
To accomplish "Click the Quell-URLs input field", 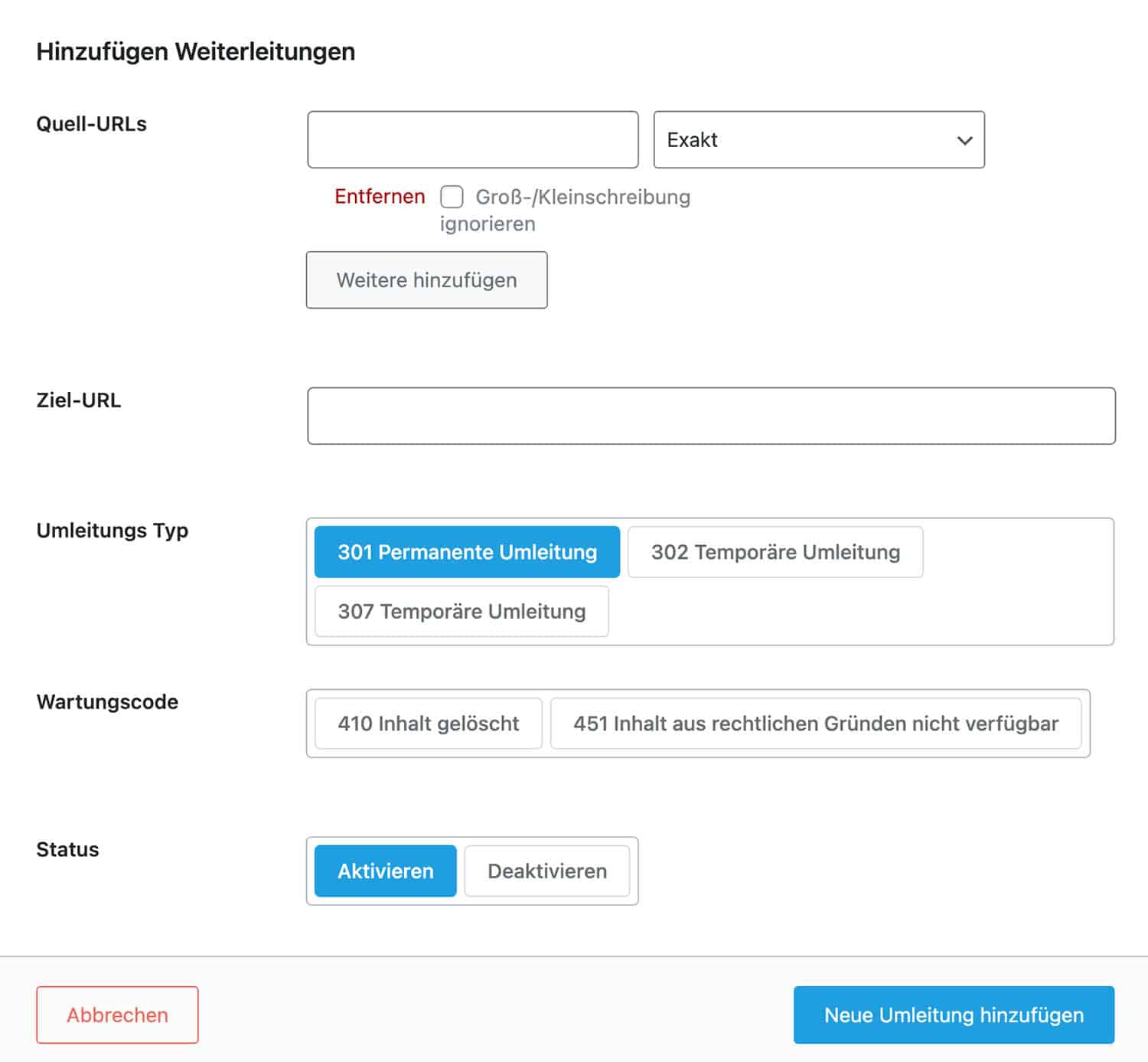I will pyautogui.click(x=473, y=140).
